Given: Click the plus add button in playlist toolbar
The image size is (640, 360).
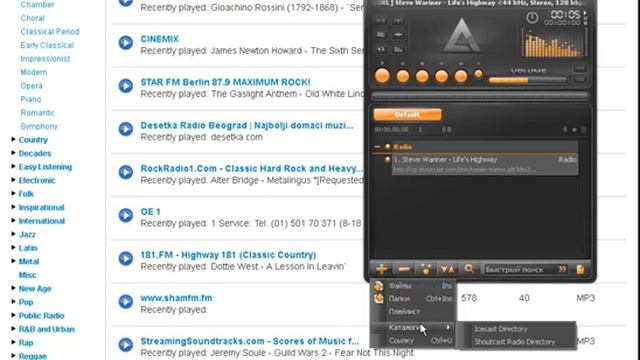Looking at the screenshot, I should [x=382, y=269].
